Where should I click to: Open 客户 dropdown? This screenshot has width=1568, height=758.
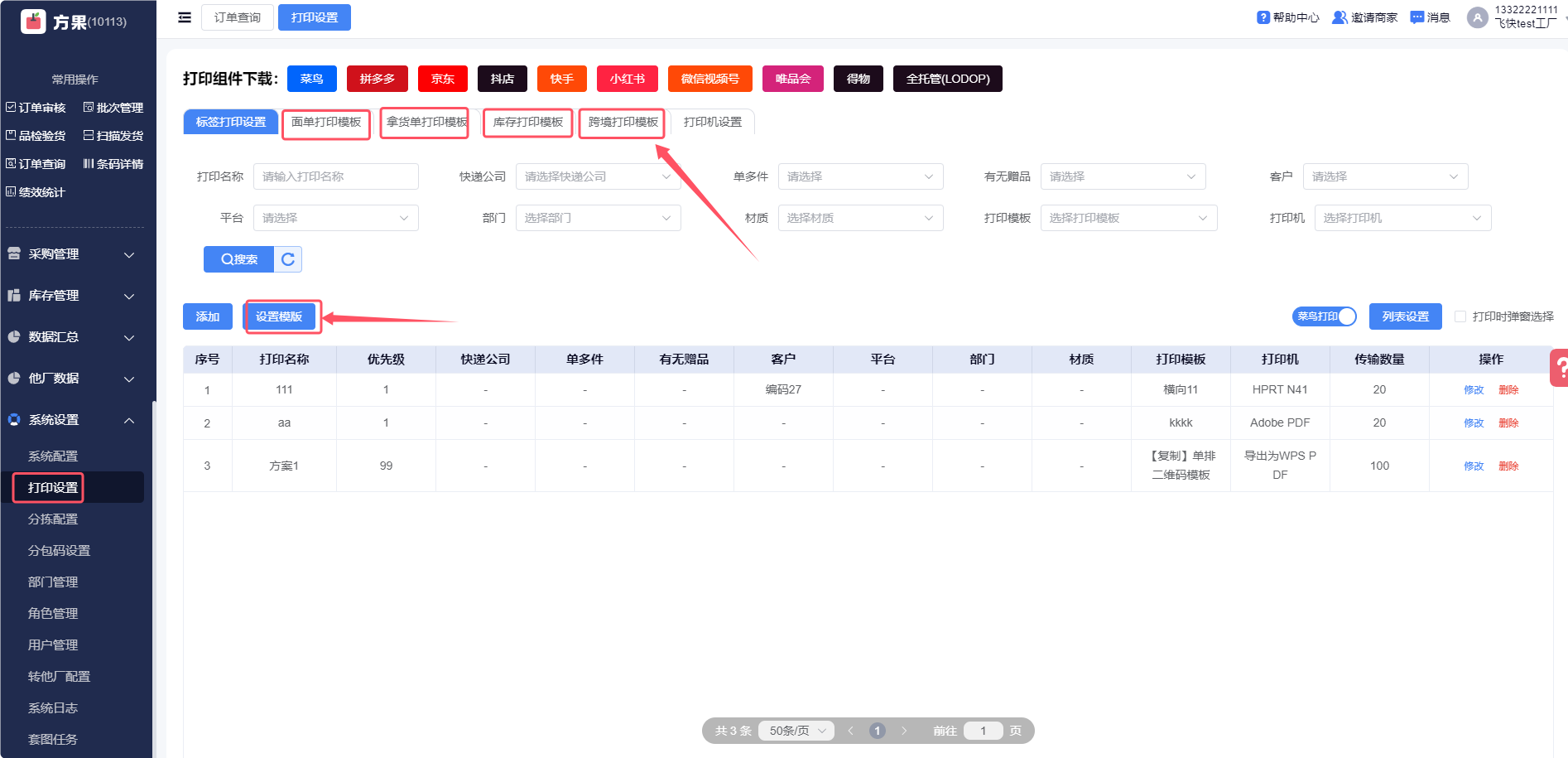pos(1385,176)
